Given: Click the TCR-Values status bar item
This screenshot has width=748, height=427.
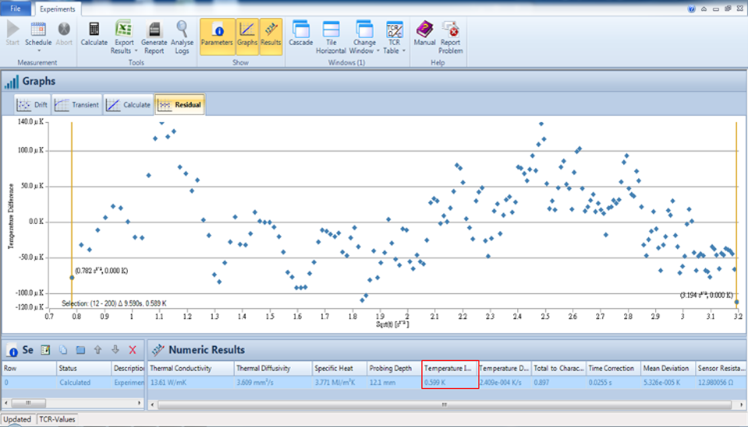Looking at the screenshot, I should (x=57, y=419).
